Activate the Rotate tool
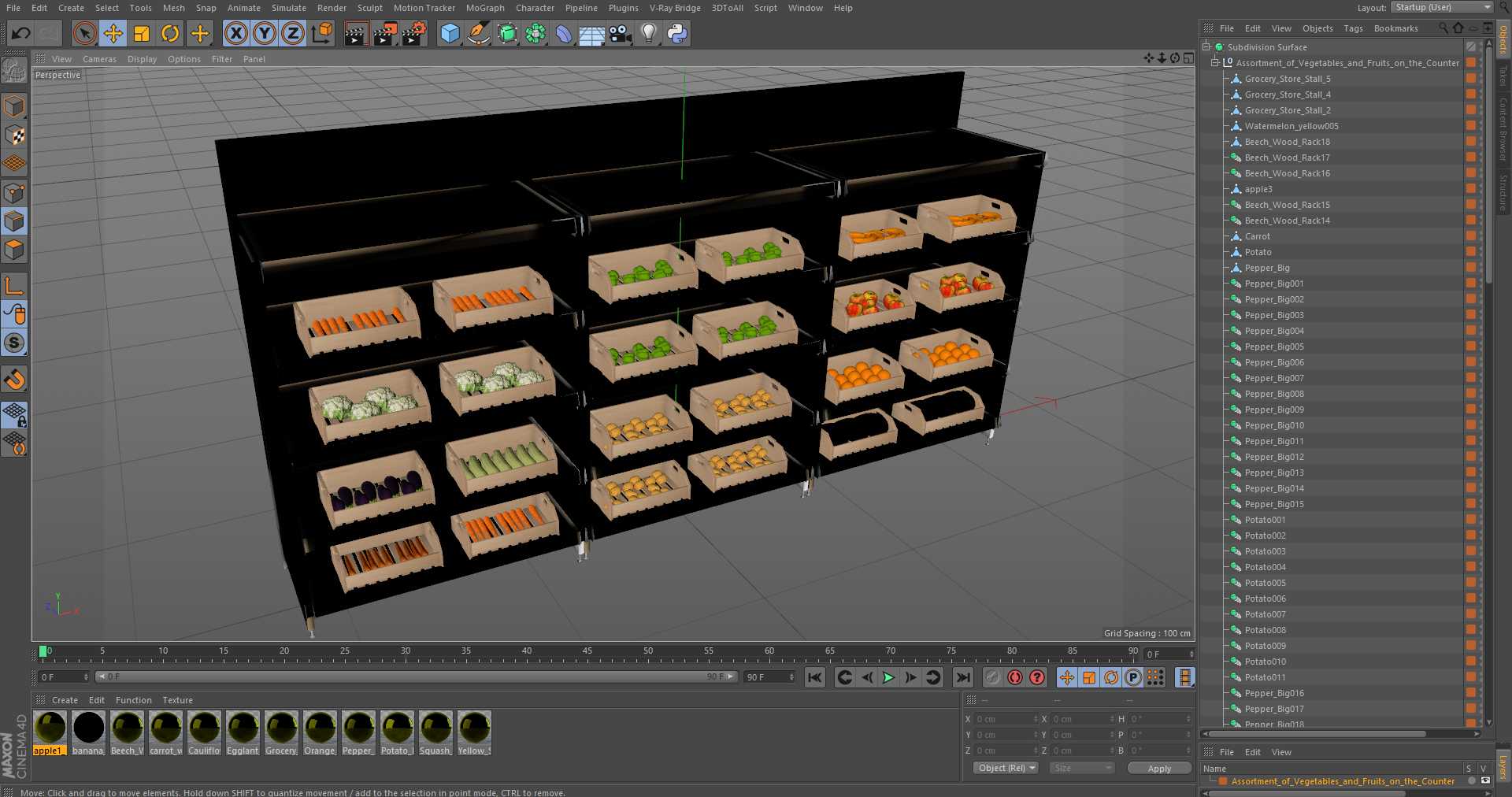 click(170, 33)
